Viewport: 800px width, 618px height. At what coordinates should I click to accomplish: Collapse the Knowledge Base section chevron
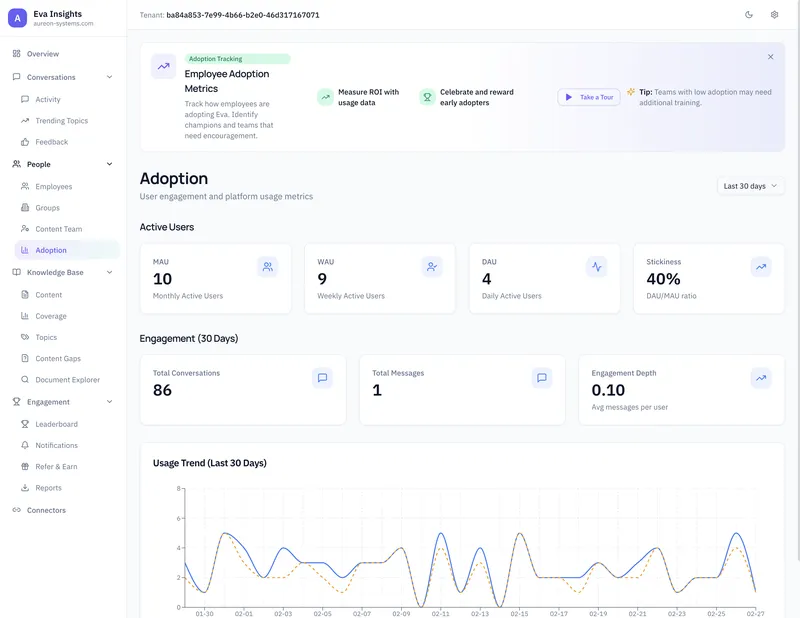[109, 273]
